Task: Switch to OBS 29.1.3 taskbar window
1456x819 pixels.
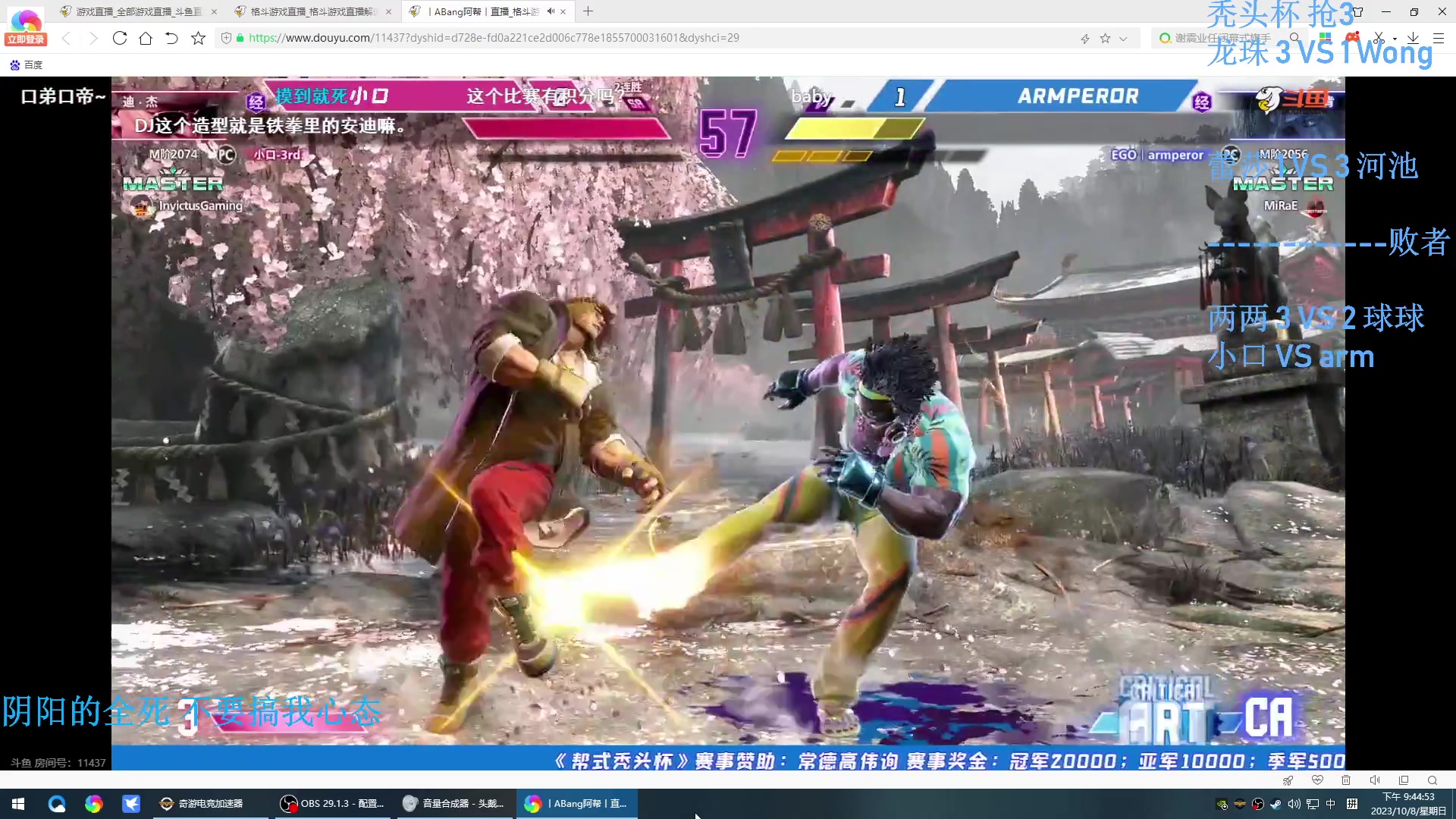Action: coord(331,804)
